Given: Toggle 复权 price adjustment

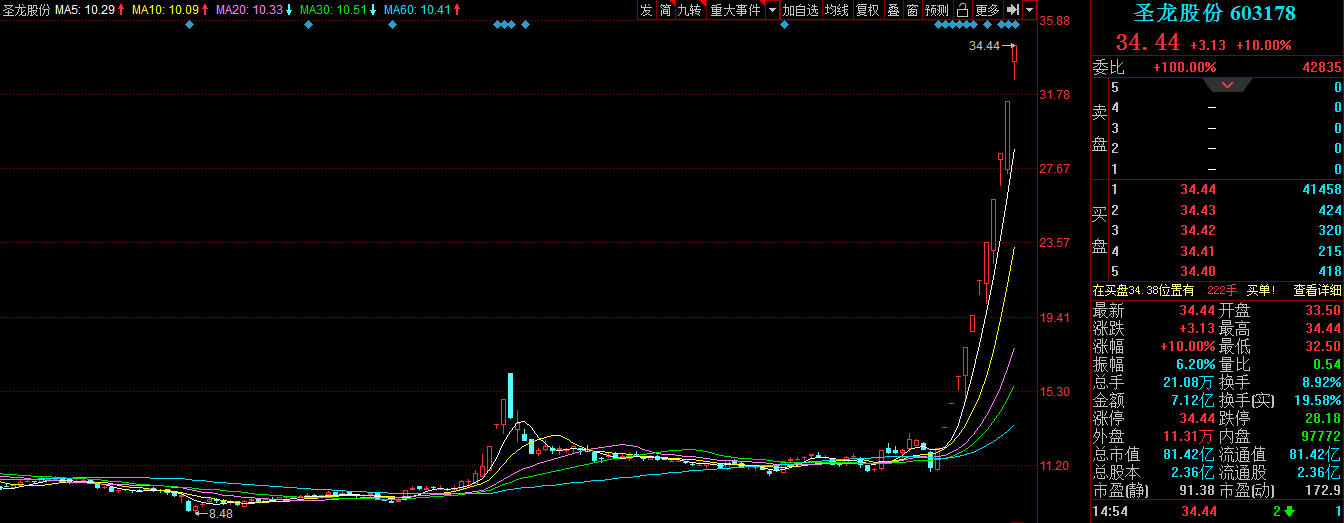Looking at the screenshot, I should (867, 10).
